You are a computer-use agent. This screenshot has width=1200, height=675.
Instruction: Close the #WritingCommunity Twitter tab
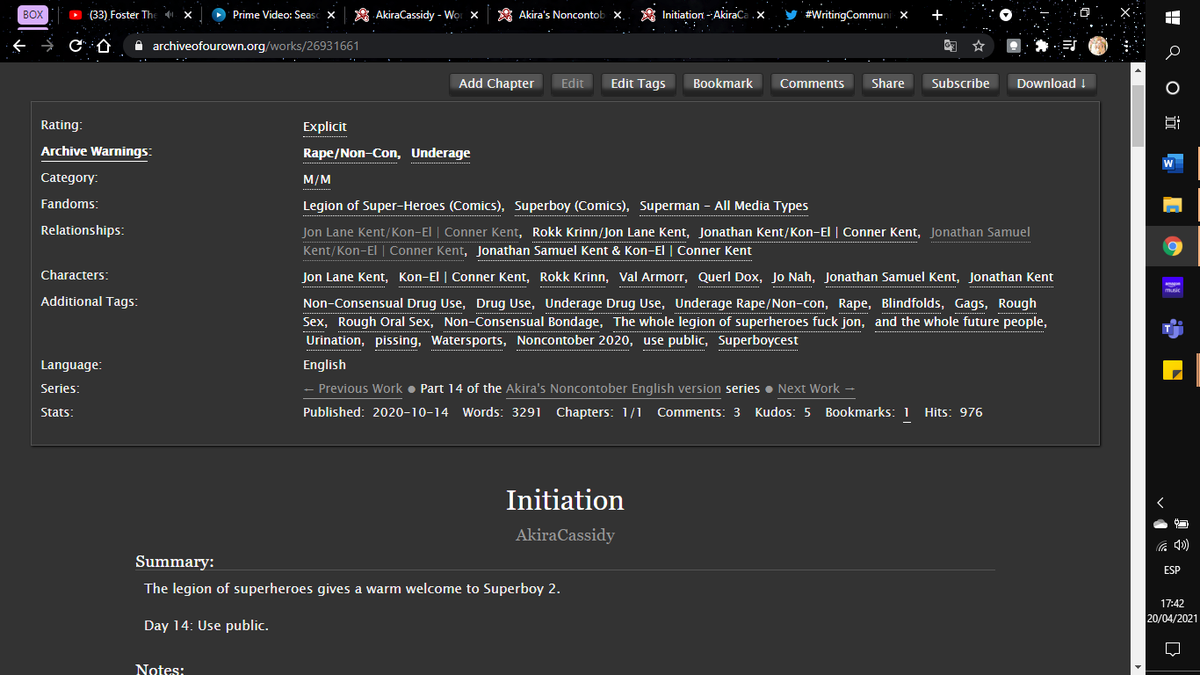pyautogui.click(x=903, y=15)
